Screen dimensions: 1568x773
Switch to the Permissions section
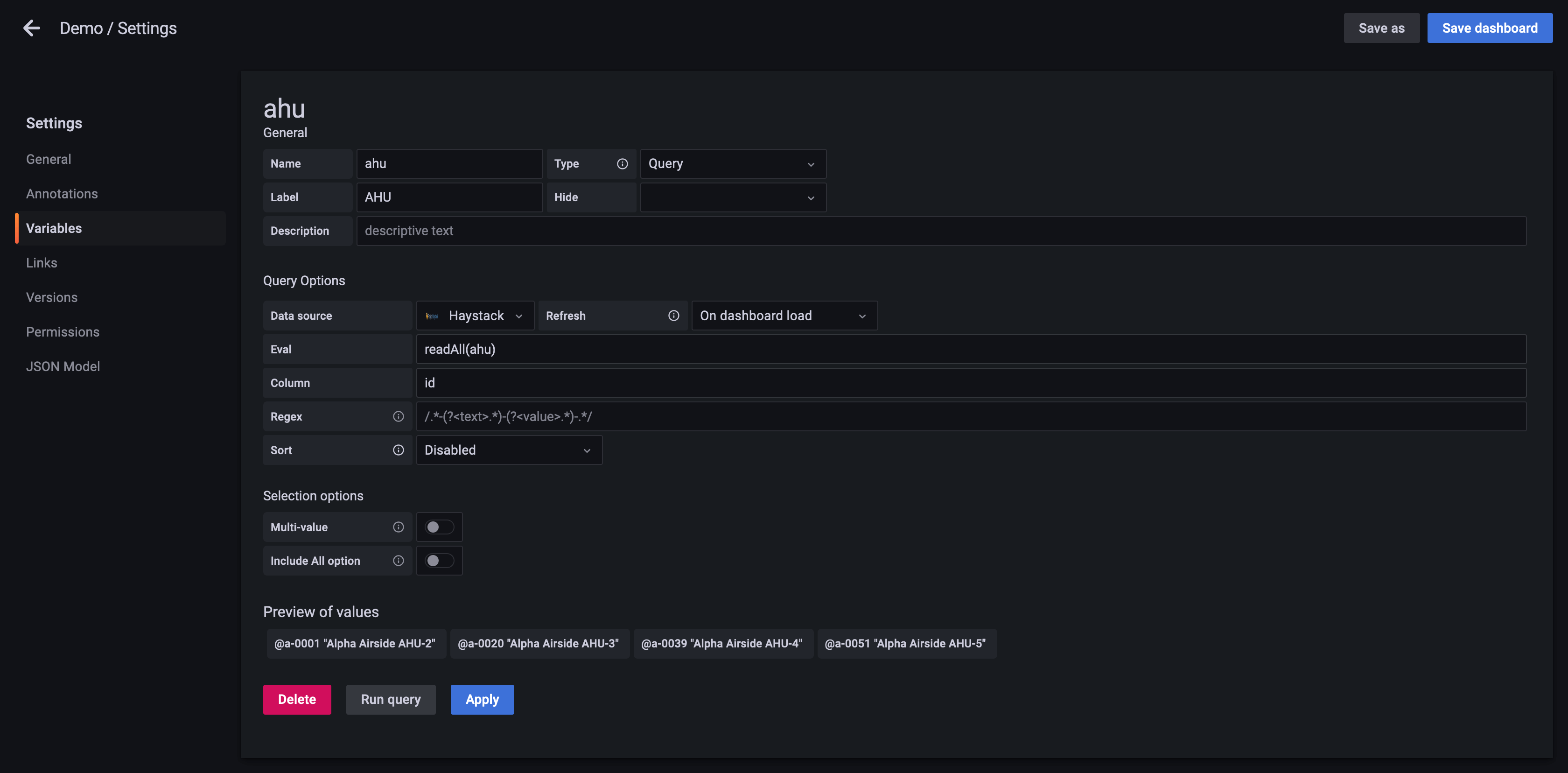click(63, 332)
